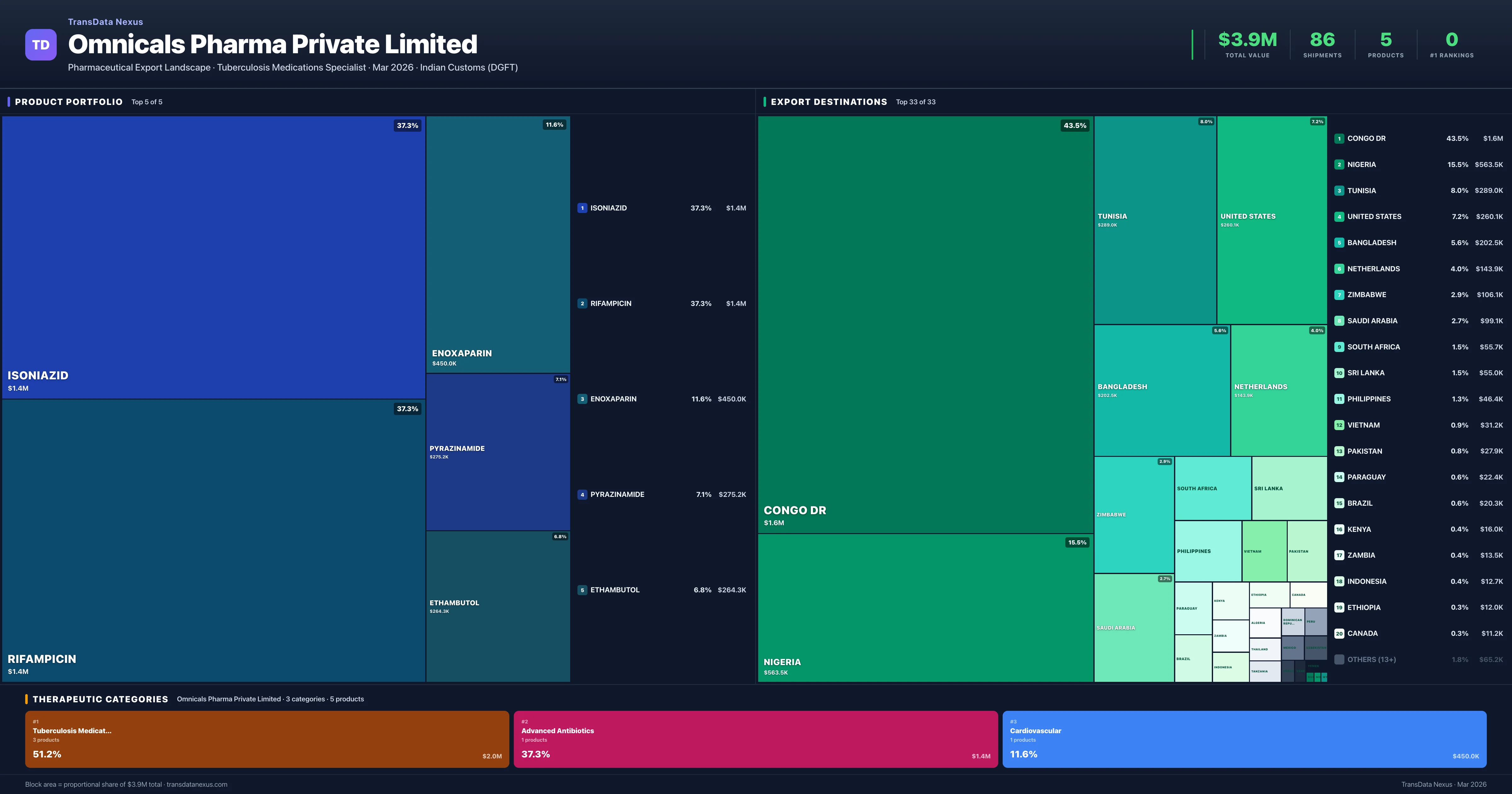Click the transdatanexus.com footer link
The width and height of the screenshot is (1512, 794).
197,784
